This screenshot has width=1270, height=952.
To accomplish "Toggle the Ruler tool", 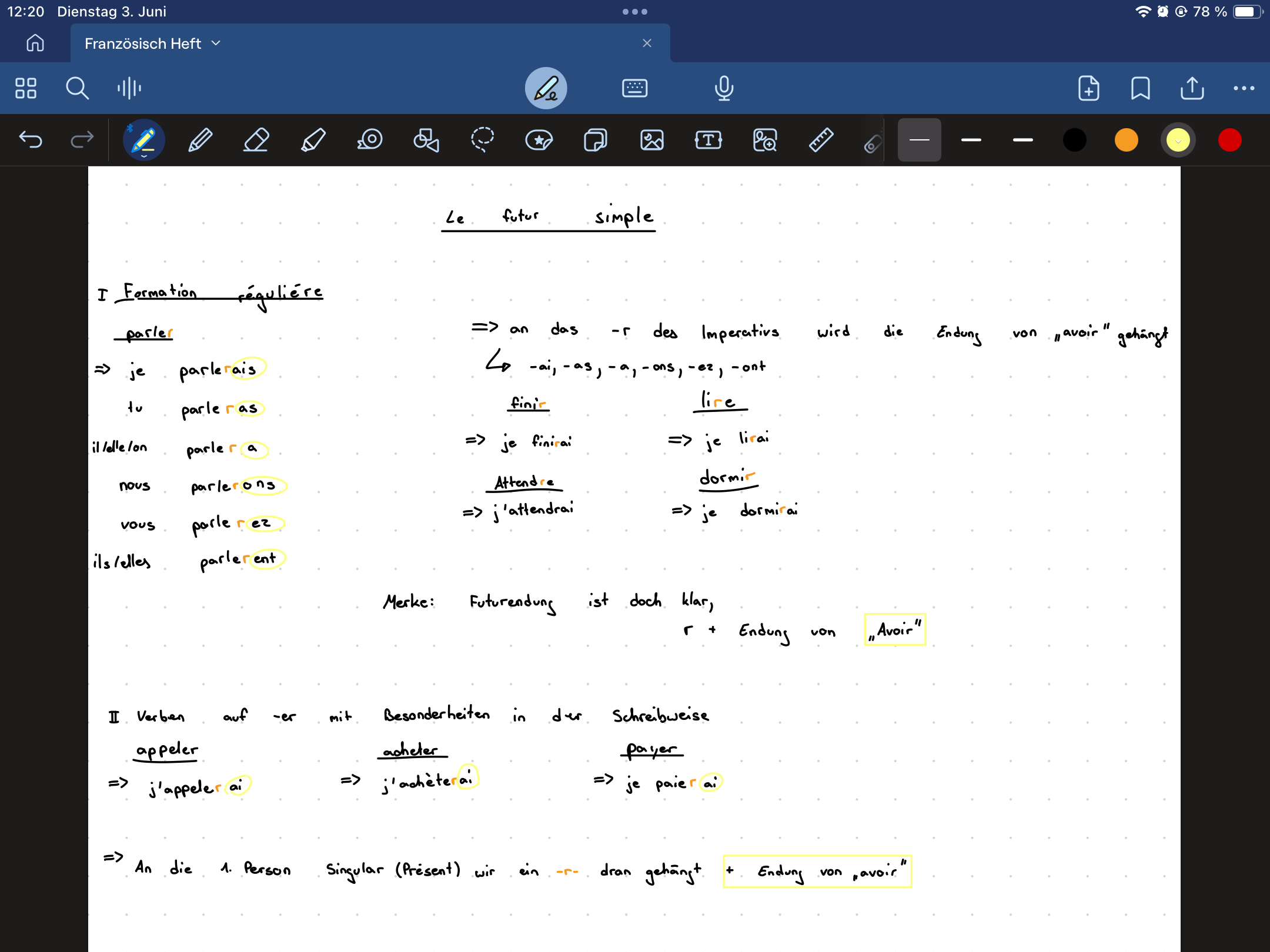I will click(x=821, y=140).
